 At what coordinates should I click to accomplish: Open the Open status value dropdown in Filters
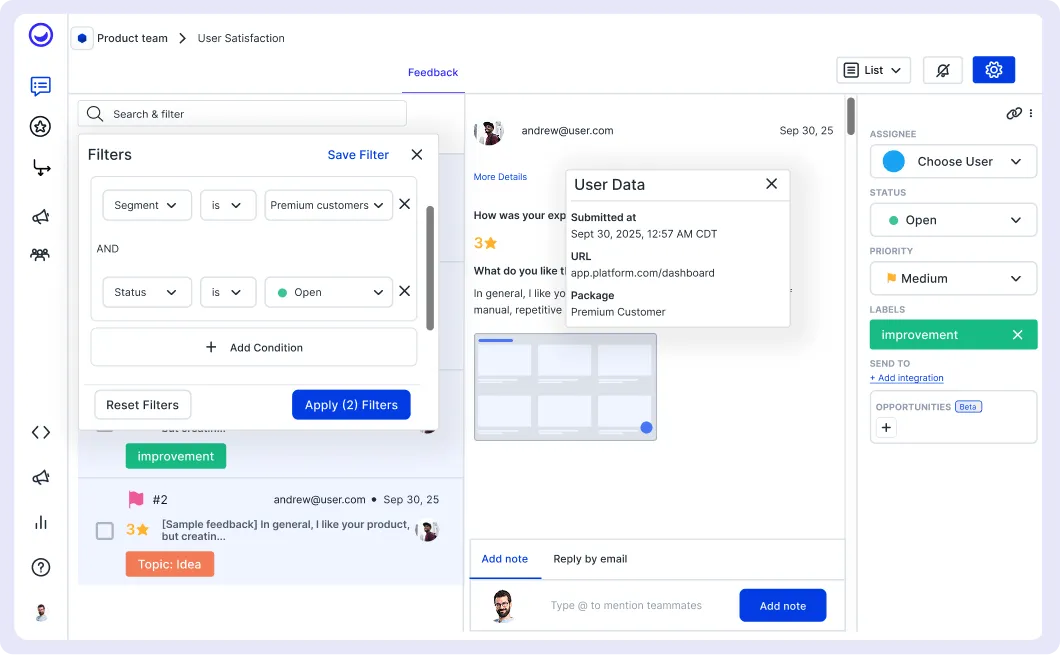(x=328, y=292)
